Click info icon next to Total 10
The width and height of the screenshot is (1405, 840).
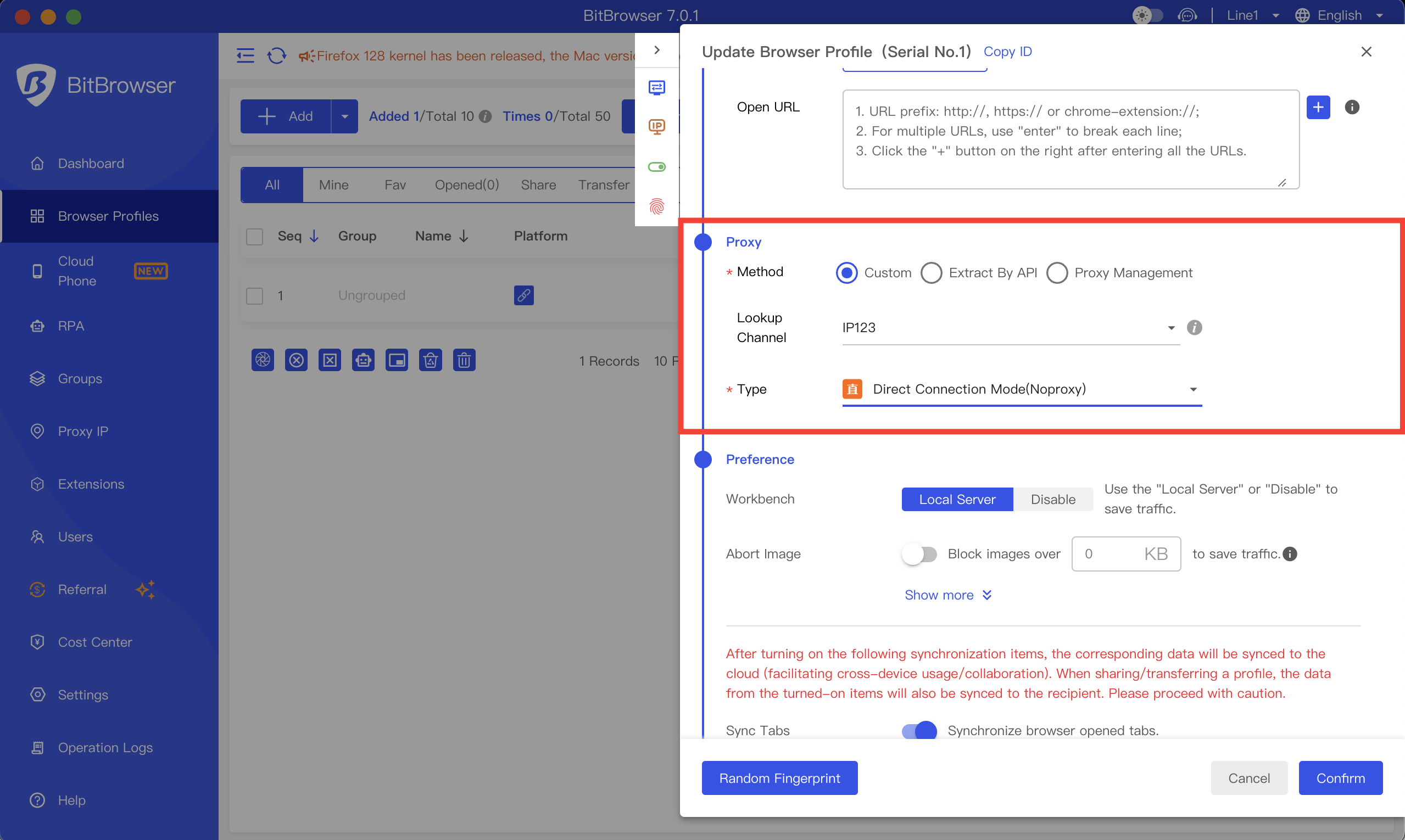coord(486,116)
